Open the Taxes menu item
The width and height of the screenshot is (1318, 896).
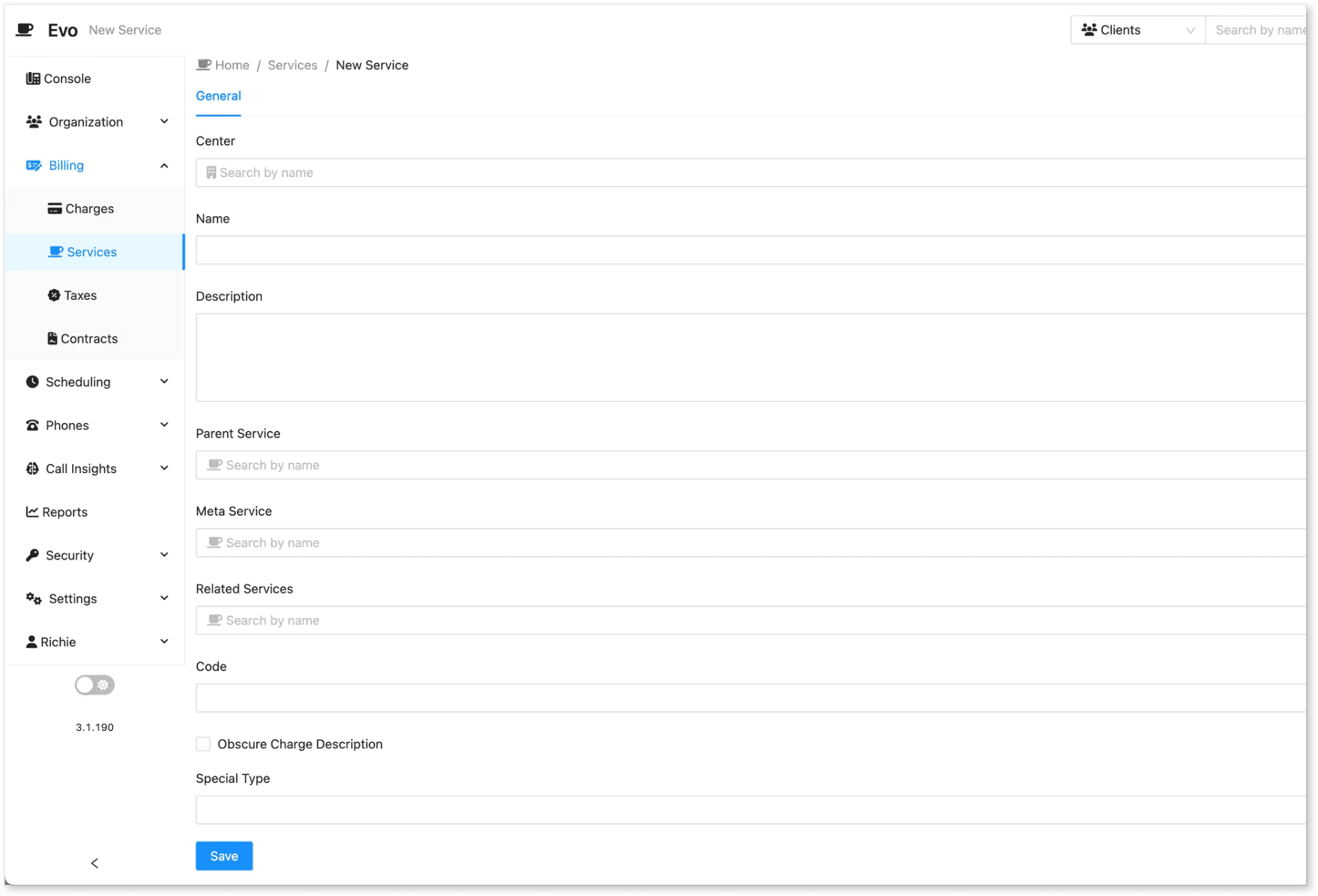[94, 295]
